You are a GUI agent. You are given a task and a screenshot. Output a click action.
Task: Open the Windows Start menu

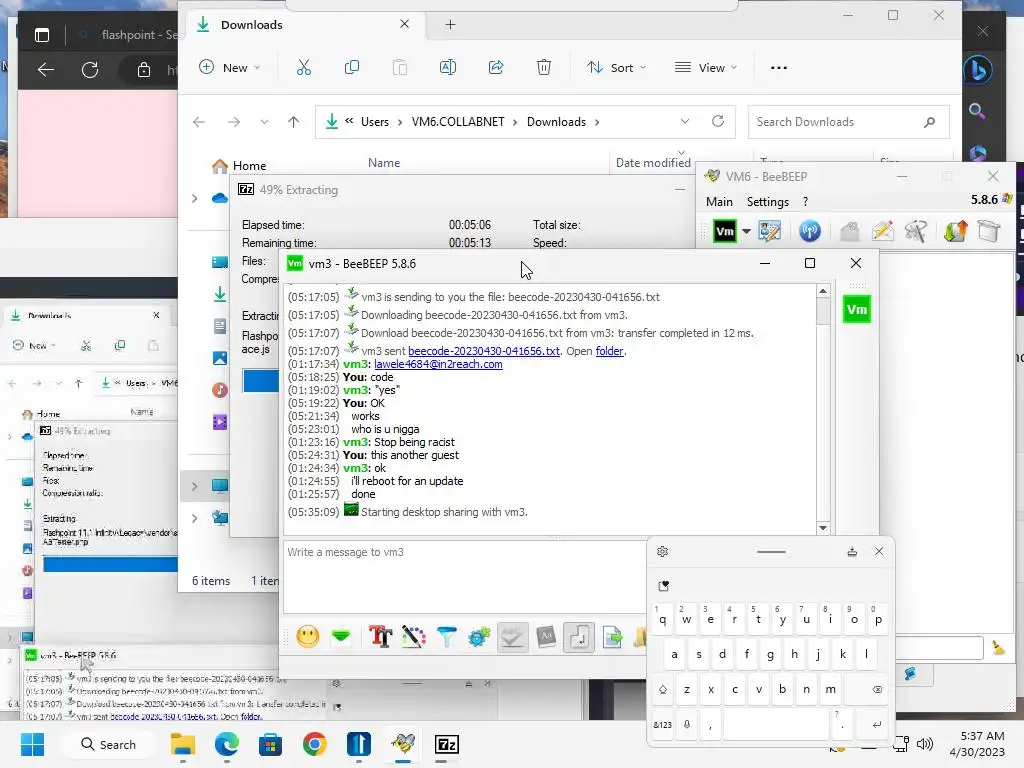(32, 744)
